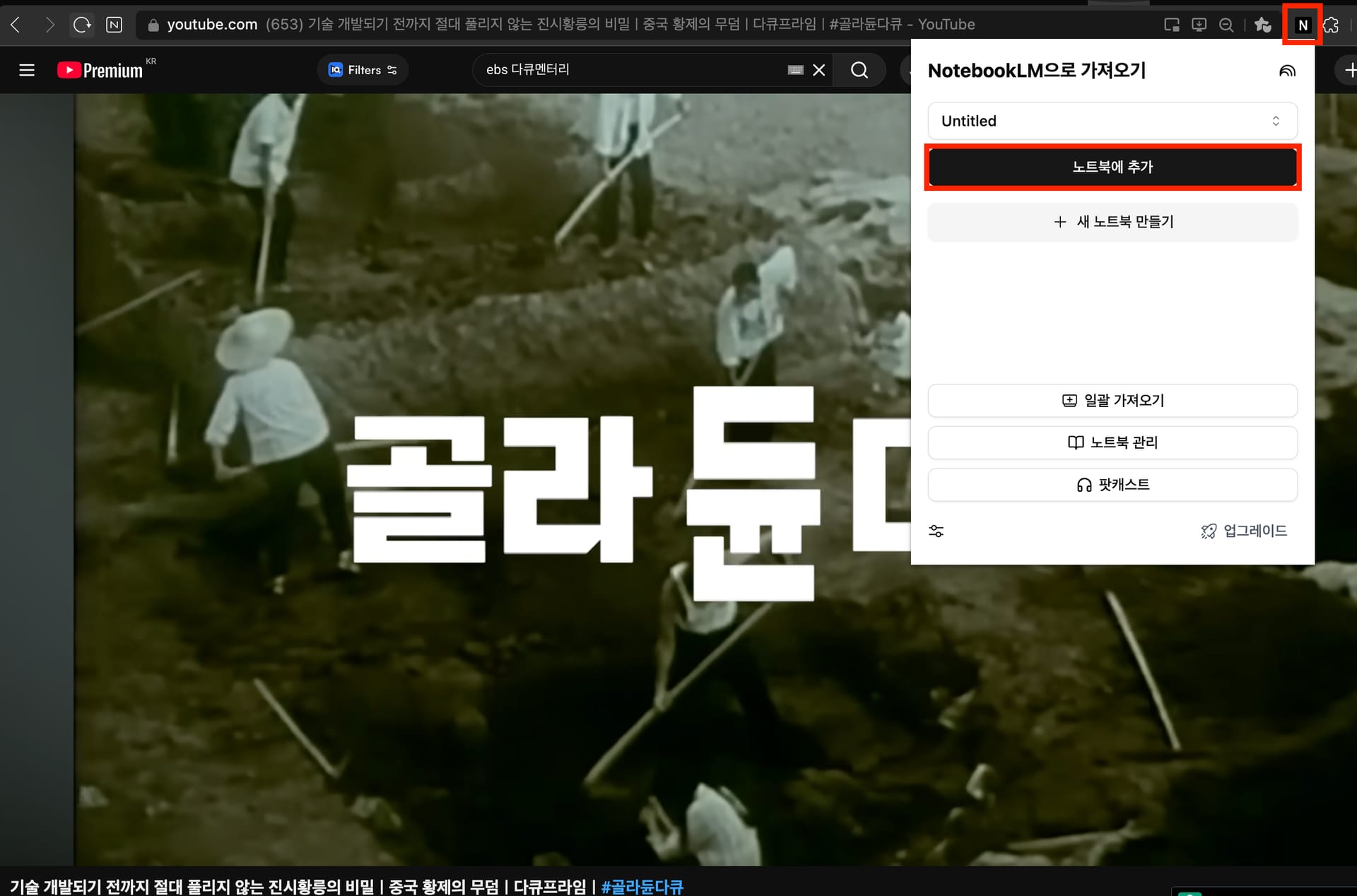Open the browser extensions puzzle icon
The height and width of the screenshot is (896, 1357).
tap(1331, 25)
